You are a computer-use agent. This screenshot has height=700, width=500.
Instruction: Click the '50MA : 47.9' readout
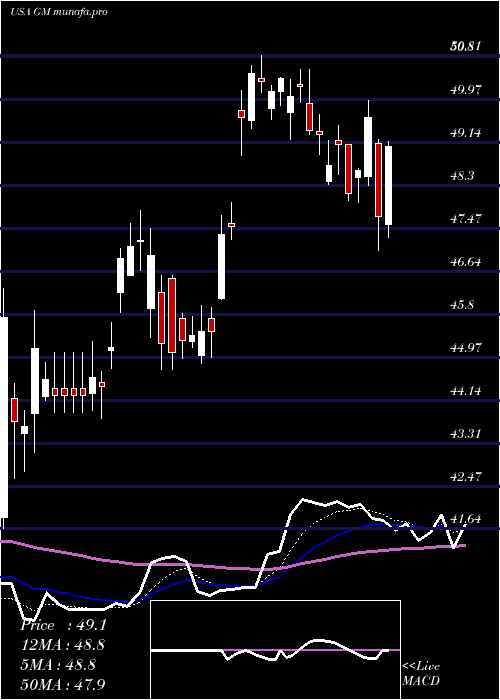[x=63, y=684]
